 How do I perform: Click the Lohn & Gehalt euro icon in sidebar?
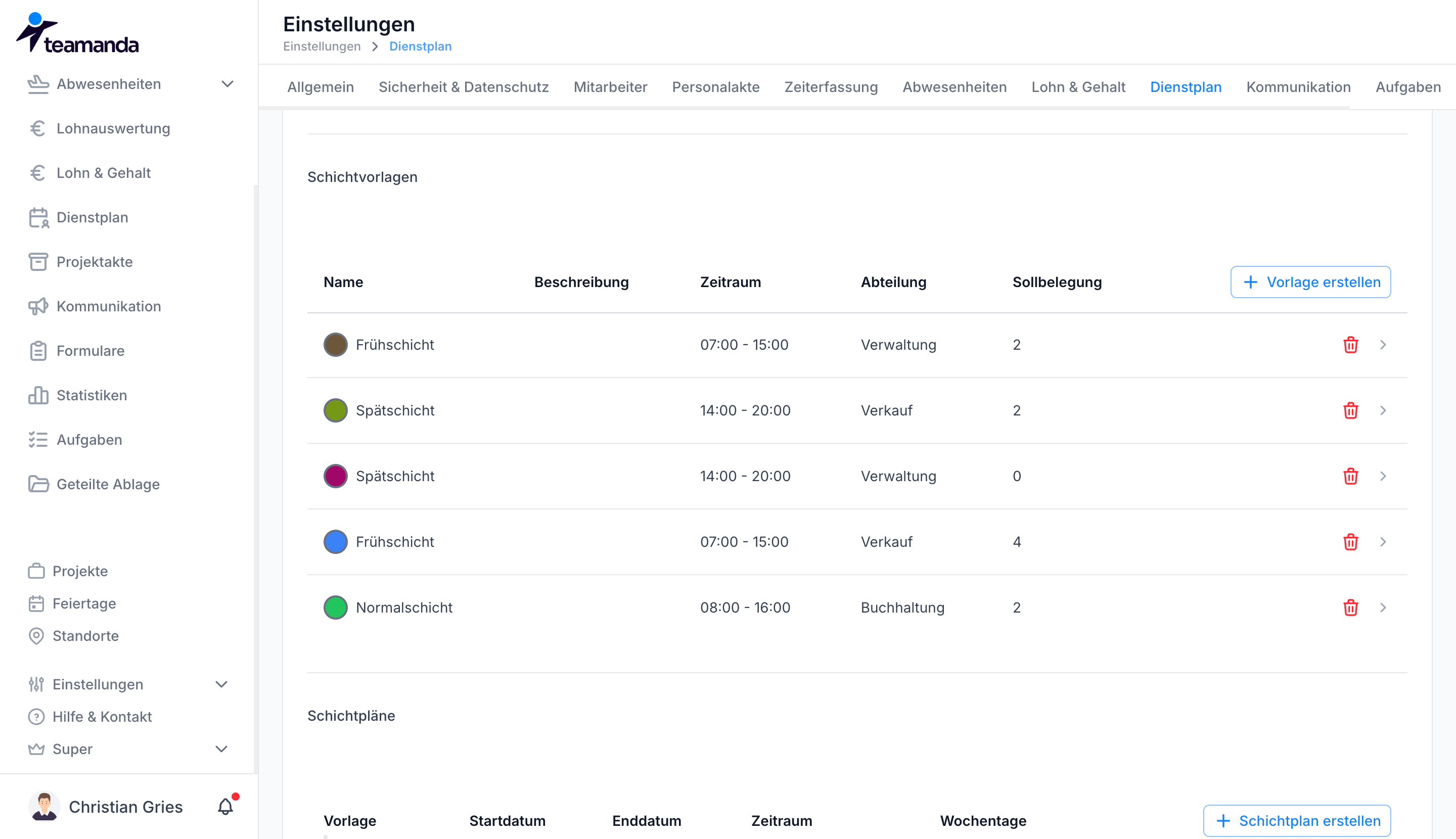pyautogui.click(x=38, y=173)
